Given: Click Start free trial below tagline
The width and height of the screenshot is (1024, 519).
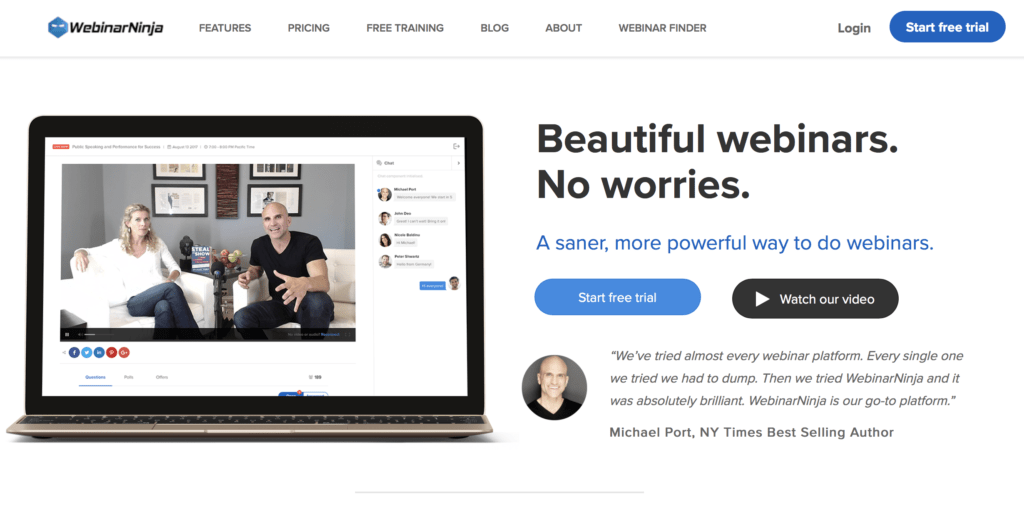Looking at the screenshot, I should (617, 297).
